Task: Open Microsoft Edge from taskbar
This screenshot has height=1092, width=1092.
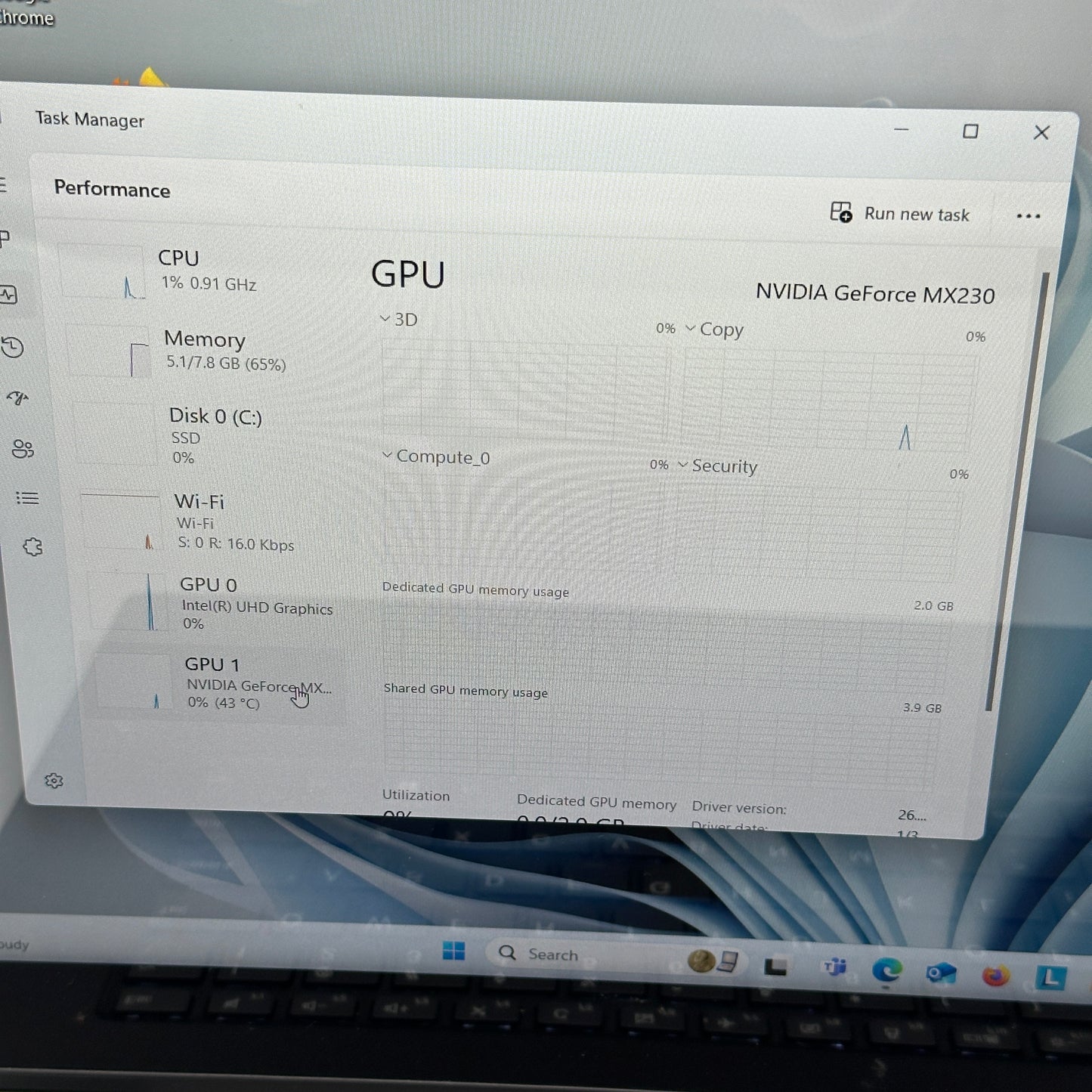Action: click(887, 970)
